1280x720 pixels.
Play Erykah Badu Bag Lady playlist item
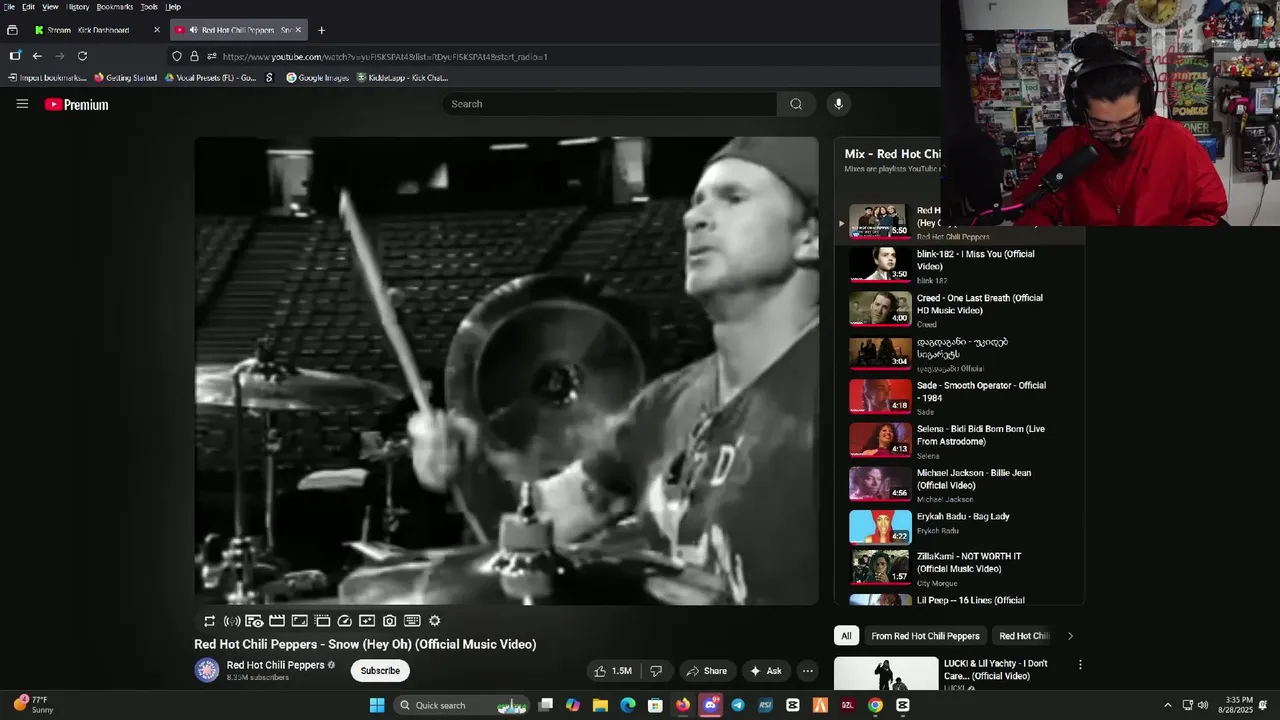tap(960, 527)
